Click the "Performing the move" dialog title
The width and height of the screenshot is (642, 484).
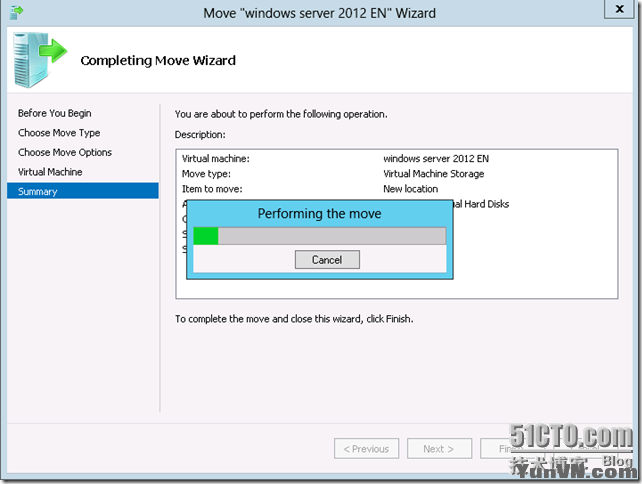coord(319,214)
